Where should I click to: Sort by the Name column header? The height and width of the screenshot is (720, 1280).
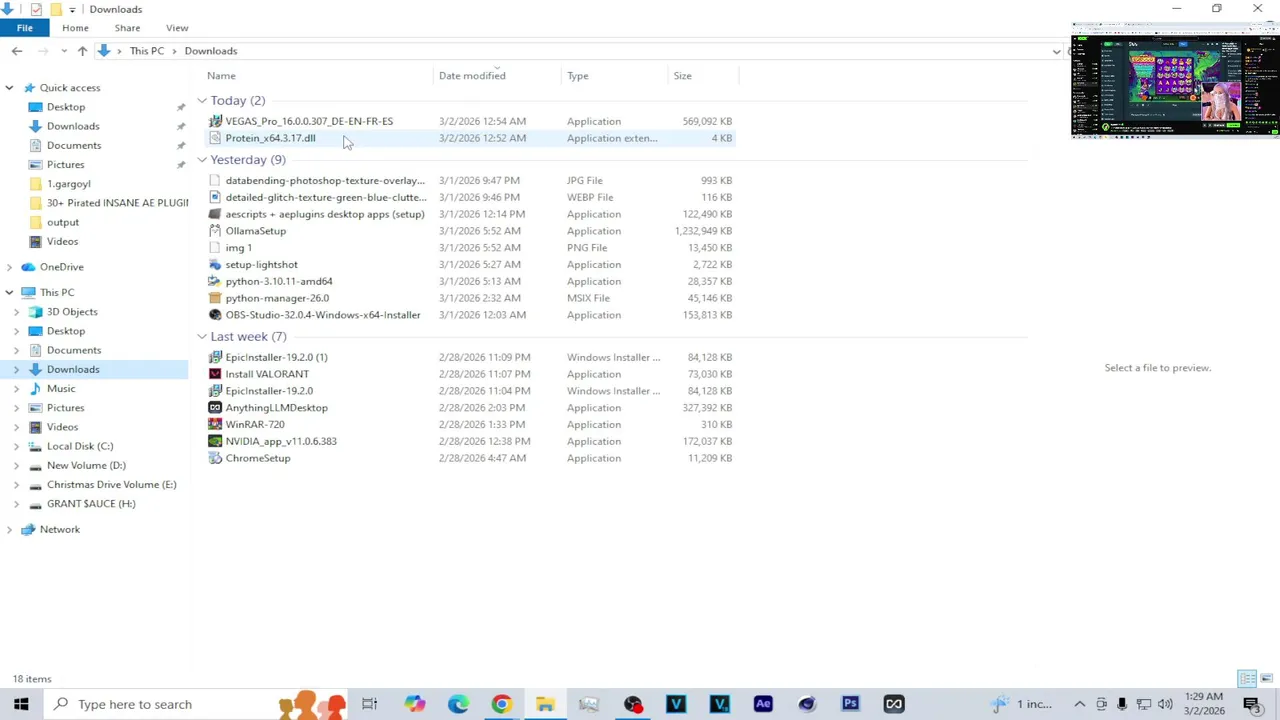pos(221,76)
